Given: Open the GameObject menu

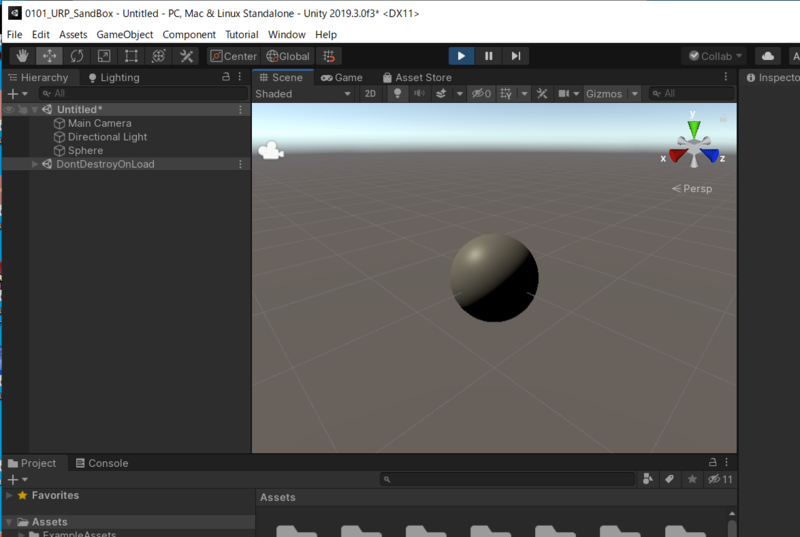Looking at the screenshot, I should tap(124, 35).
